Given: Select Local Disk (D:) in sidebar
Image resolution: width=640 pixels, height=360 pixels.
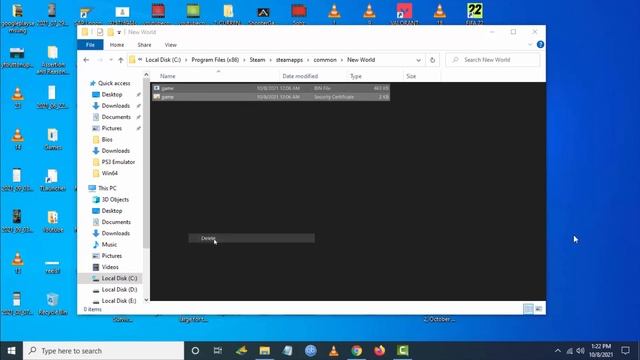Looking at the screenshot, I should pos(119,289).
